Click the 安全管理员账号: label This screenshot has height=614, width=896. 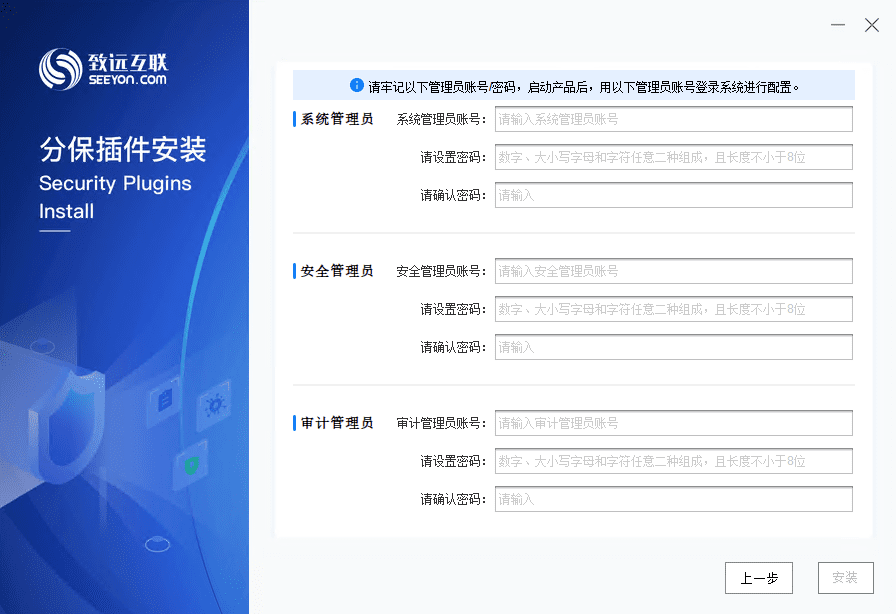point(441,271)
